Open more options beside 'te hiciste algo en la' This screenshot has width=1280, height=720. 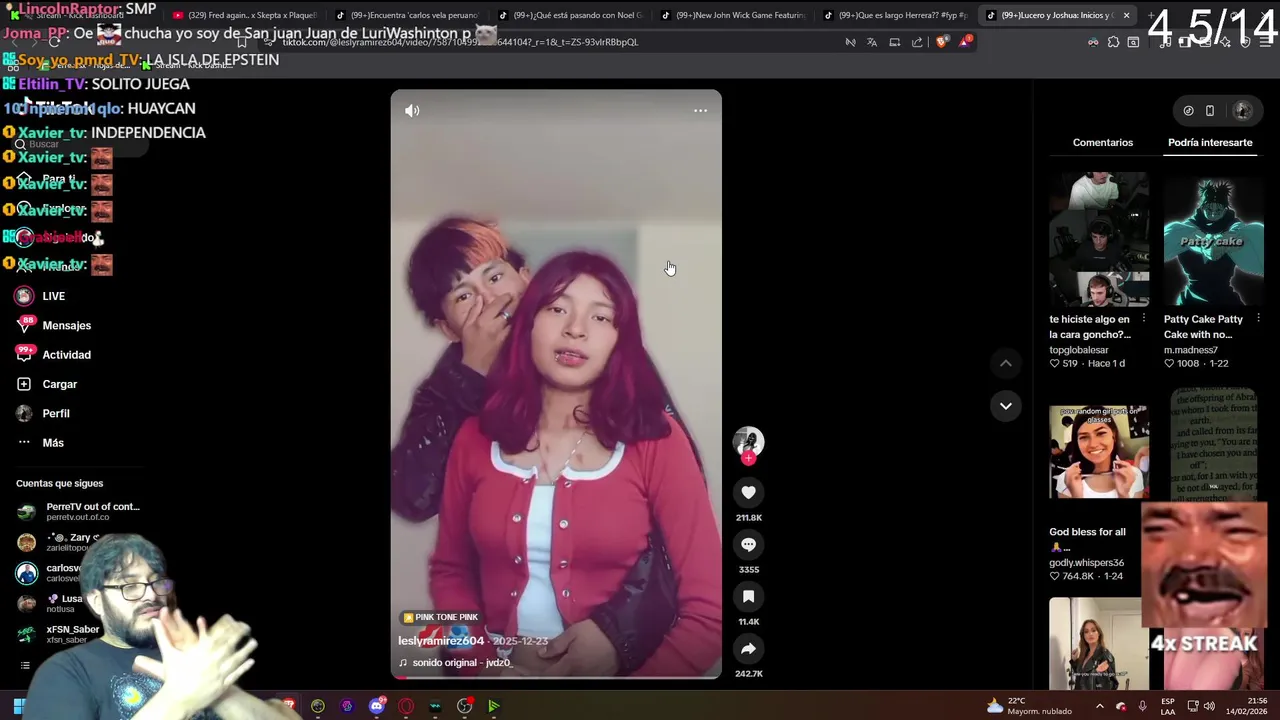click(x=1144, y=319)
